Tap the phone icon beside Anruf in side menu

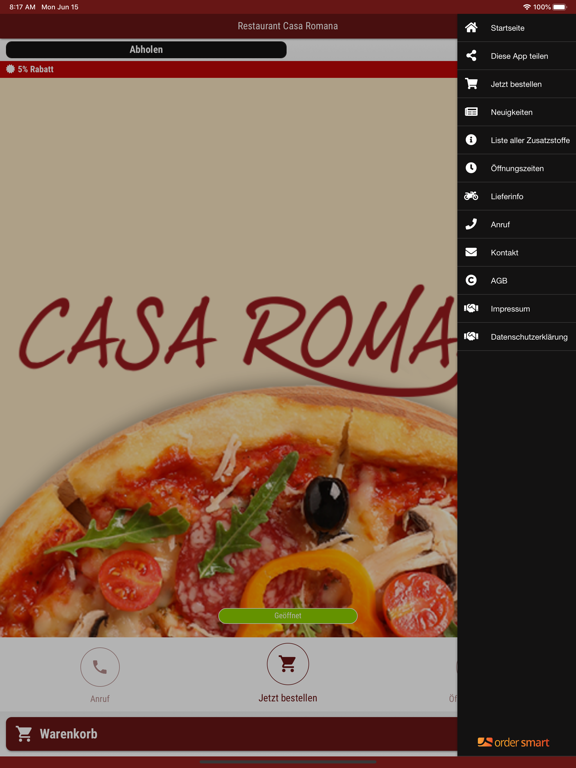coord(471,224)
